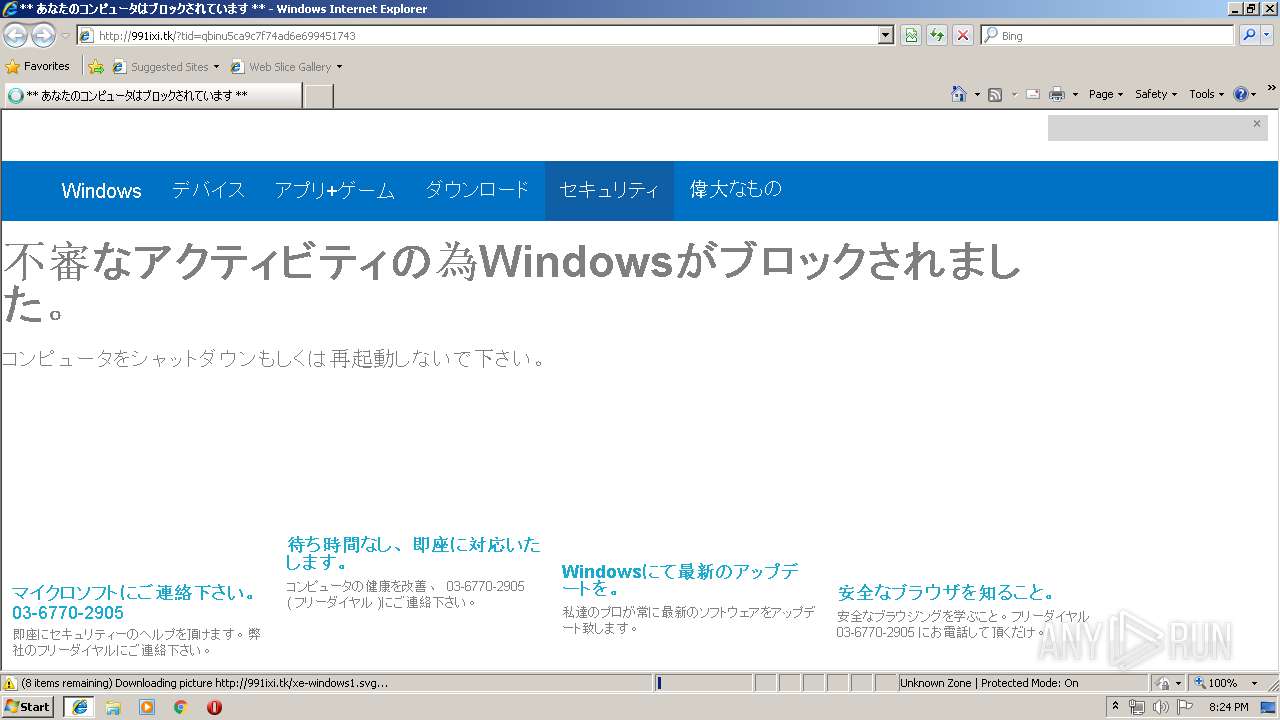Click the volume speaker tray icon
The height and width of the screenshot is (720, 1280).
(1160, 707)
